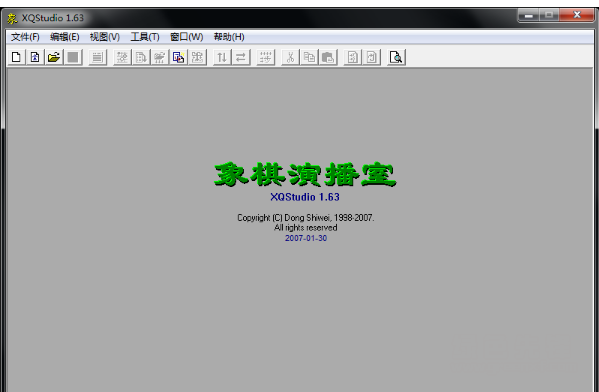The image size is (599, 392).
Task: Open the 视图(V) menu
Action: (105, 37)
